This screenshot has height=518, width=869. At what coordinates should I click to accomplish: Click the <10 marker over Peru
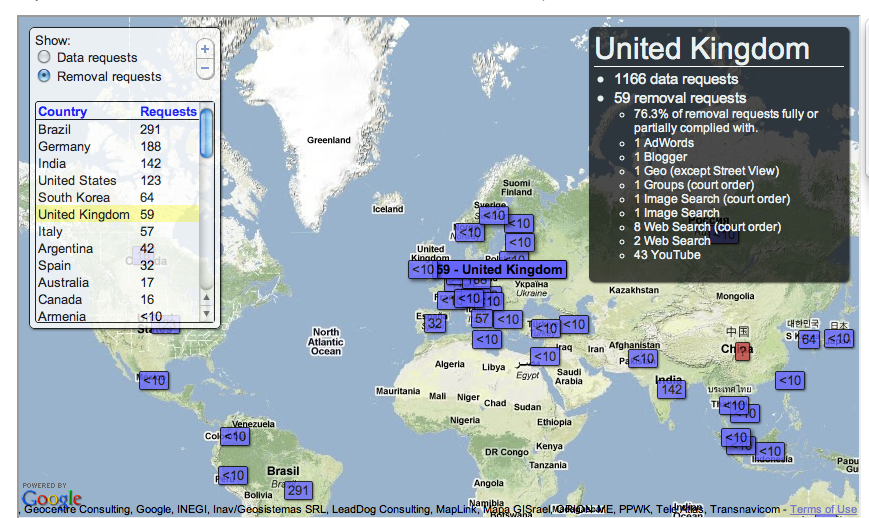click(233, 475)
